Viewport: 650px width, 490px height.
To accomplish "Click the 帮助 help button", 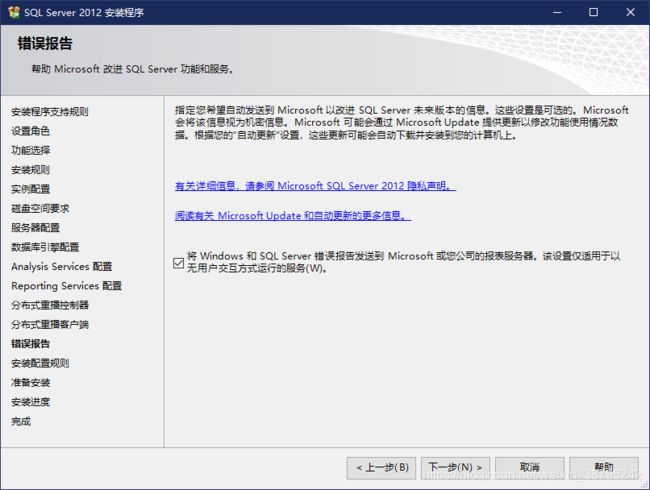I will [x=604, y=468].
